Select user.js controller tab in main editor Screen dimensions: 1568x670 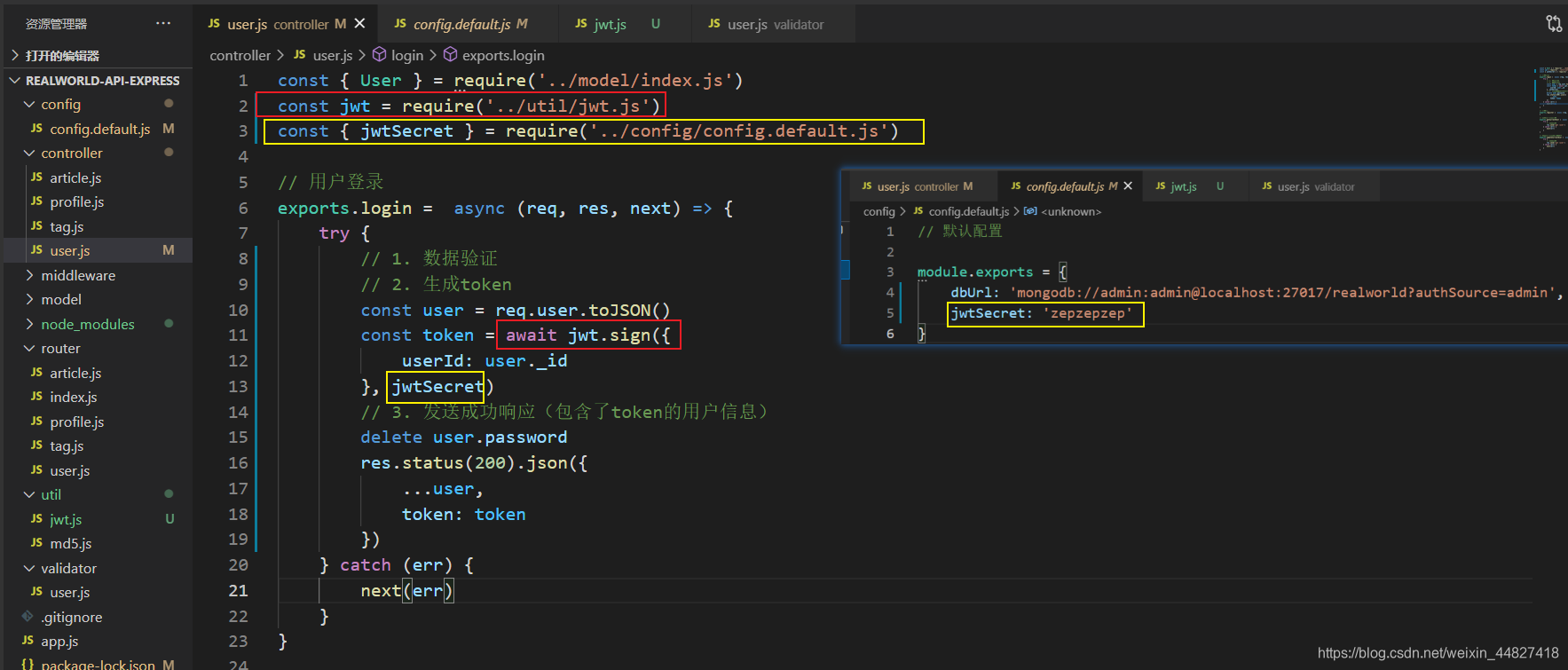point(277,24)
